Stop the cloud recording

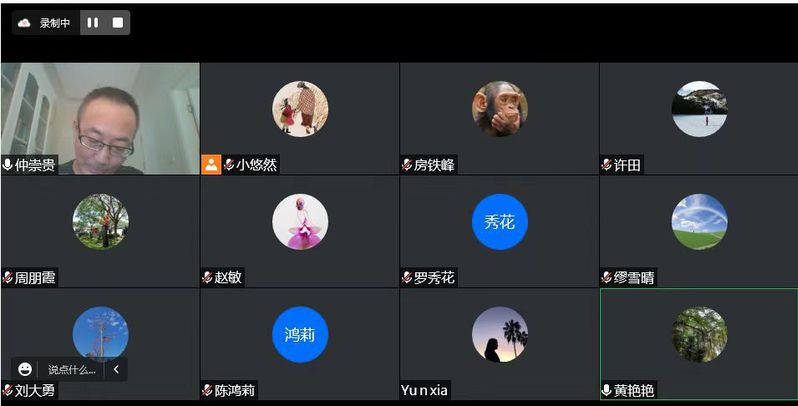[118, 23]
